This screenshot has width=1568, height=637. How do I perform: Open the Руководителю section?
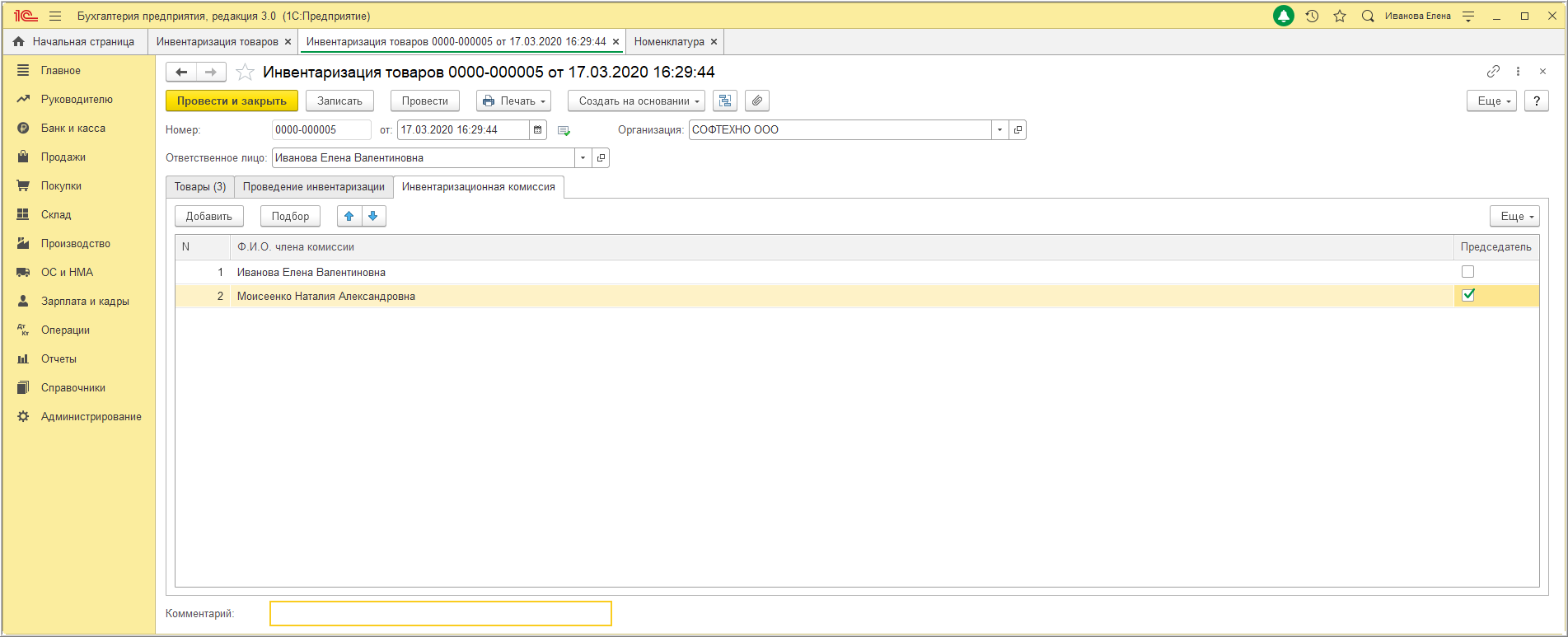(x=78, y=99)
